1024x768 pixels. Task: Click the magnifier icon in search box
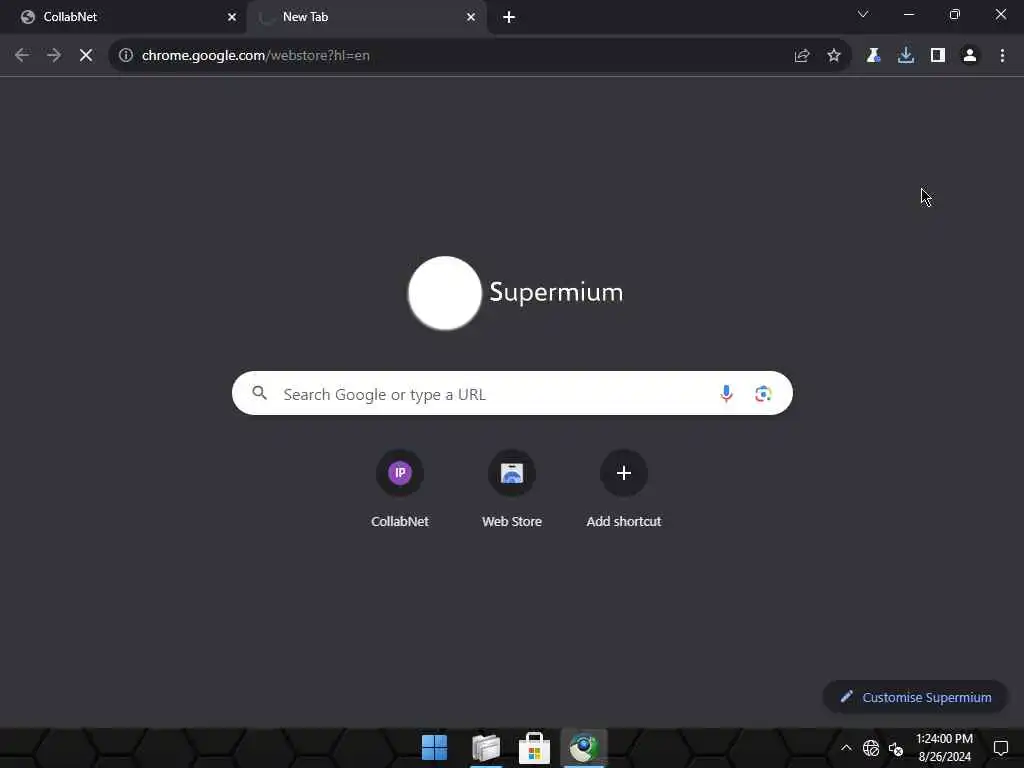pos(259,393)
